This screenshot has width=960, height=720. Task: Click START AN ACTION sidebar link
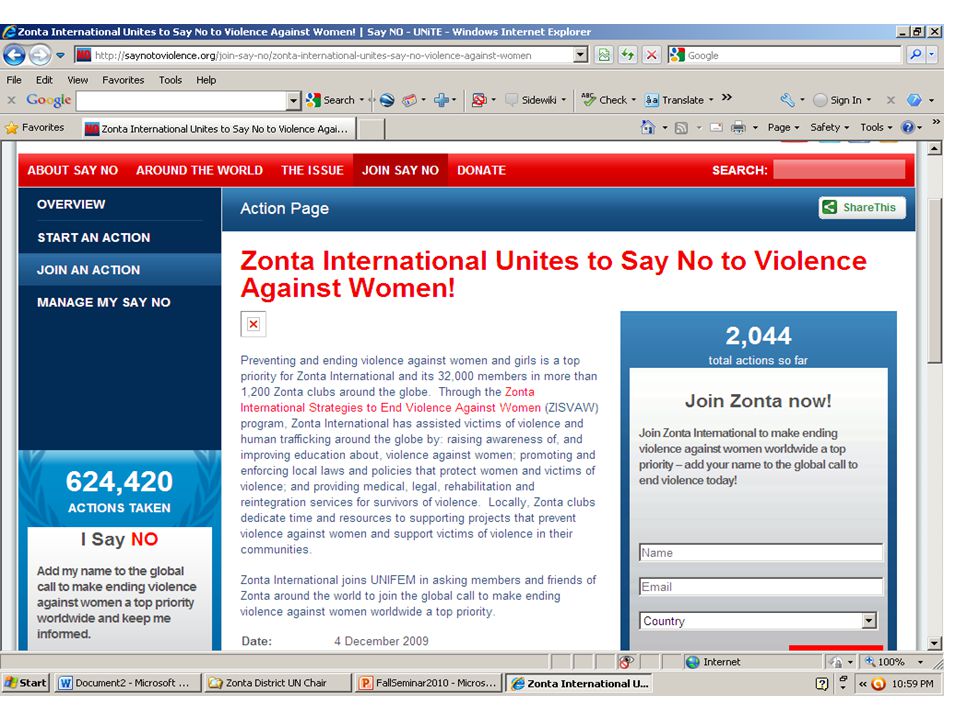tap(94, 238)
